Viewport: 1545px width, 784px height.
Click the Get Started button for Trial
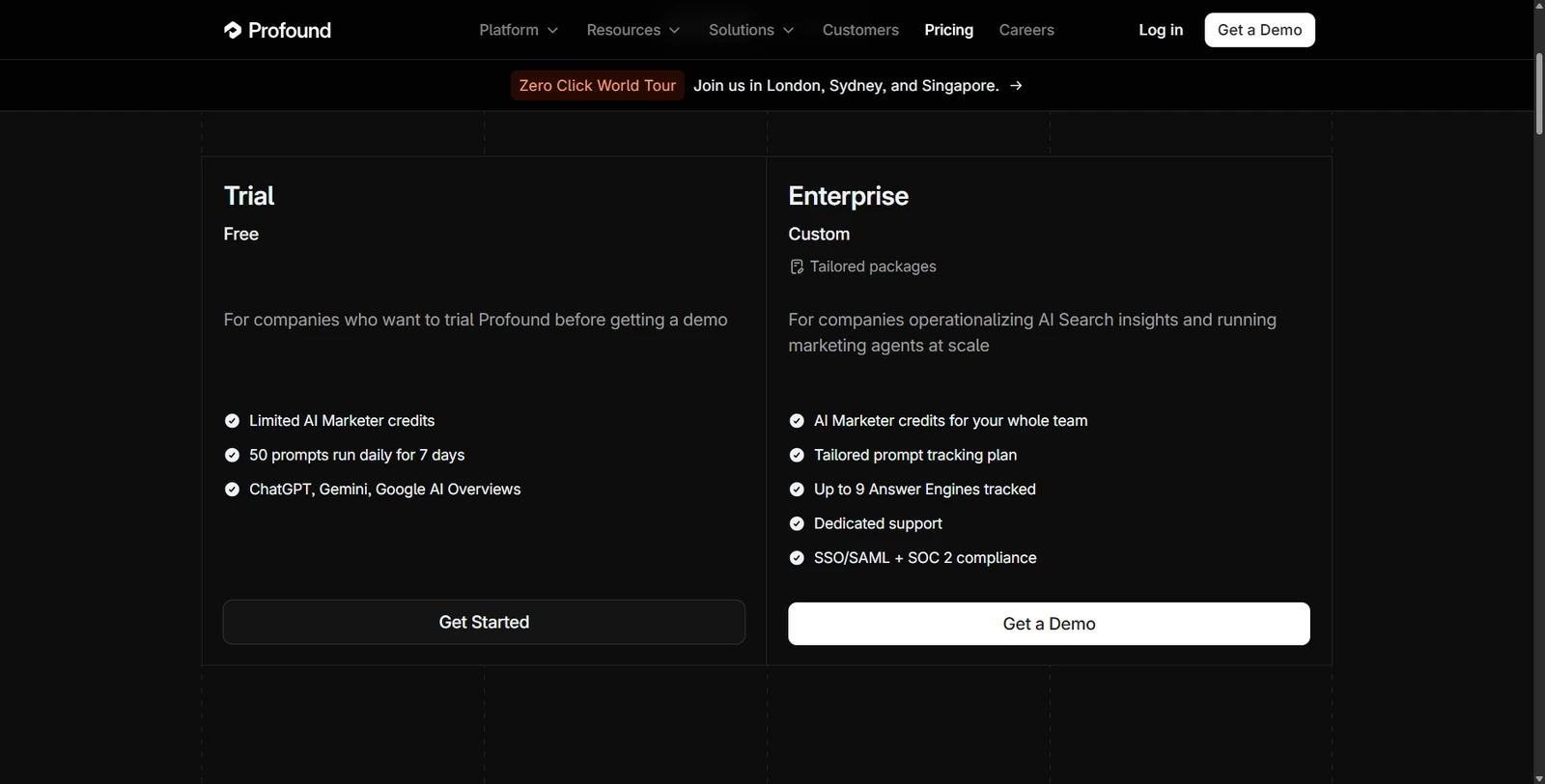pyautogui.click(x=484, y=622)
